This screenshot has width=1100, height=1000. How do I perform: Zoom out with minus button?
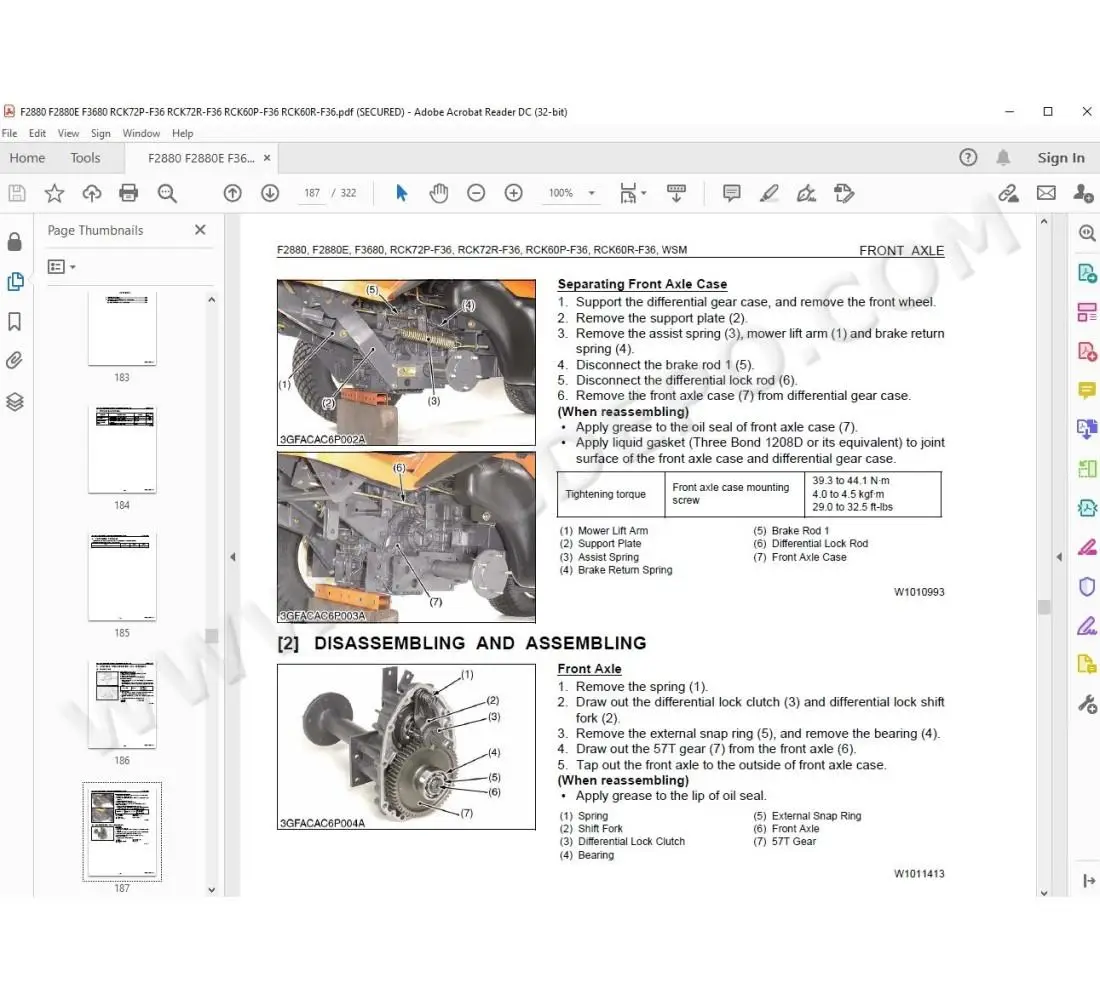point(476,193)
